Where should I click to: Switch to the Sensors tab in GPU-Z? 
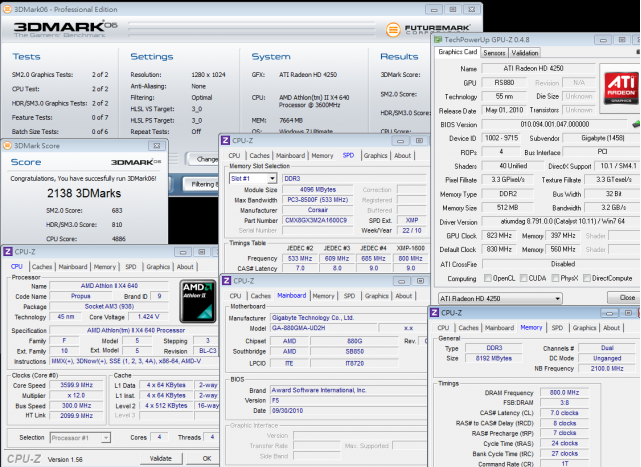point(494,53)
